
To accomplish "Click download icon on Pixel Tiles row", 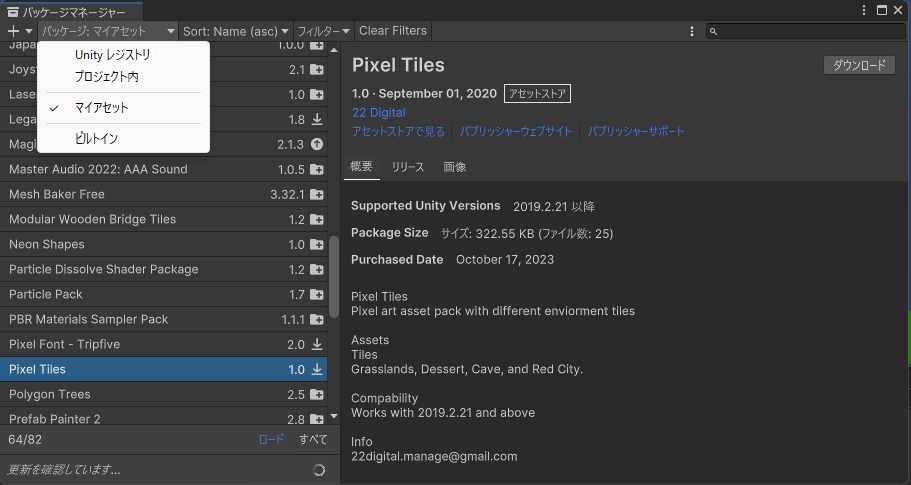I will tap(317, 369).
